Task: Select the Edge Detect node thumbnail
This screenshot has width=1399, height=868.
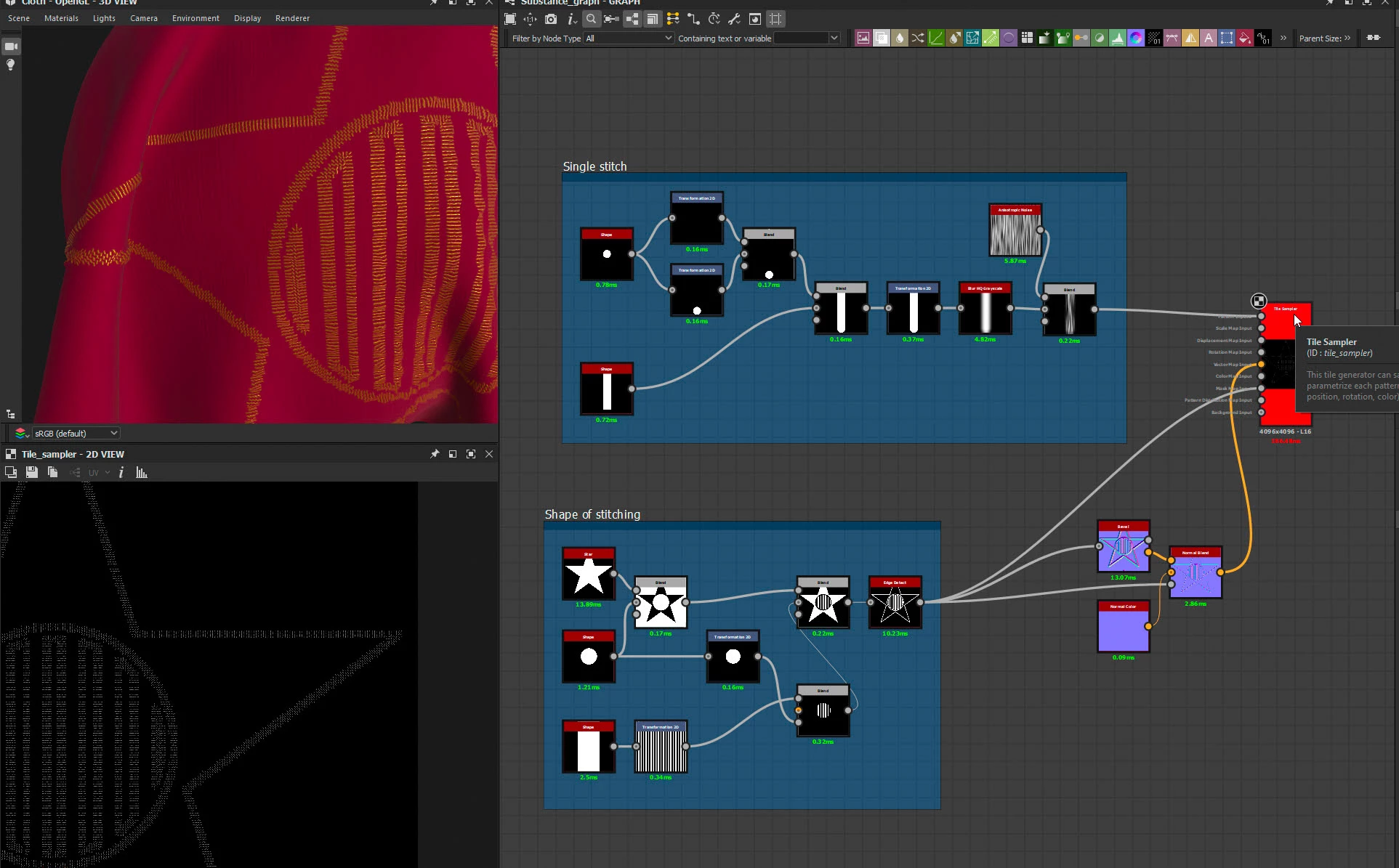Action: coord(895,604)
